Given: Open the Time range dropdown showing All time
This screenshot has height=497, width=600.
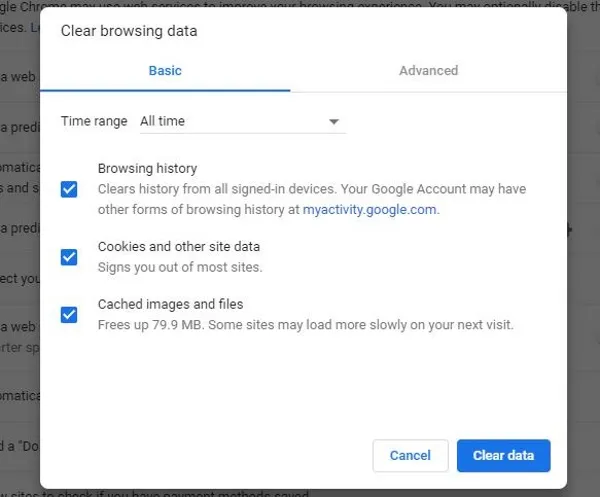Looking at the screenshot, I should (240, 121).
